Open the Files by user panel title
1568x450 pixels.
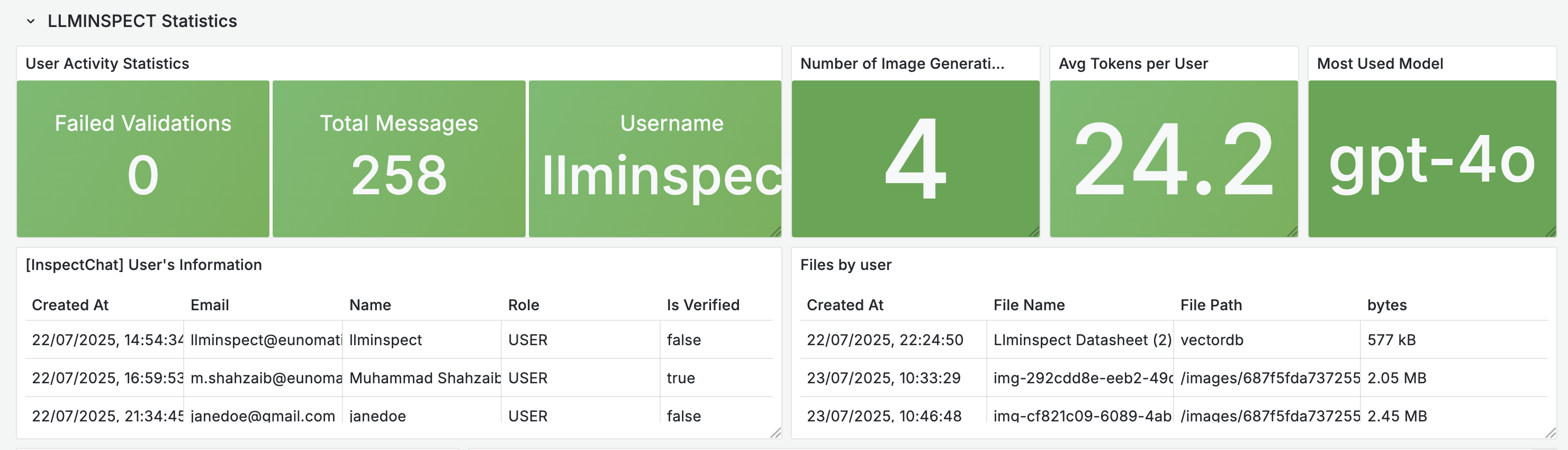(x=845, y=265)
